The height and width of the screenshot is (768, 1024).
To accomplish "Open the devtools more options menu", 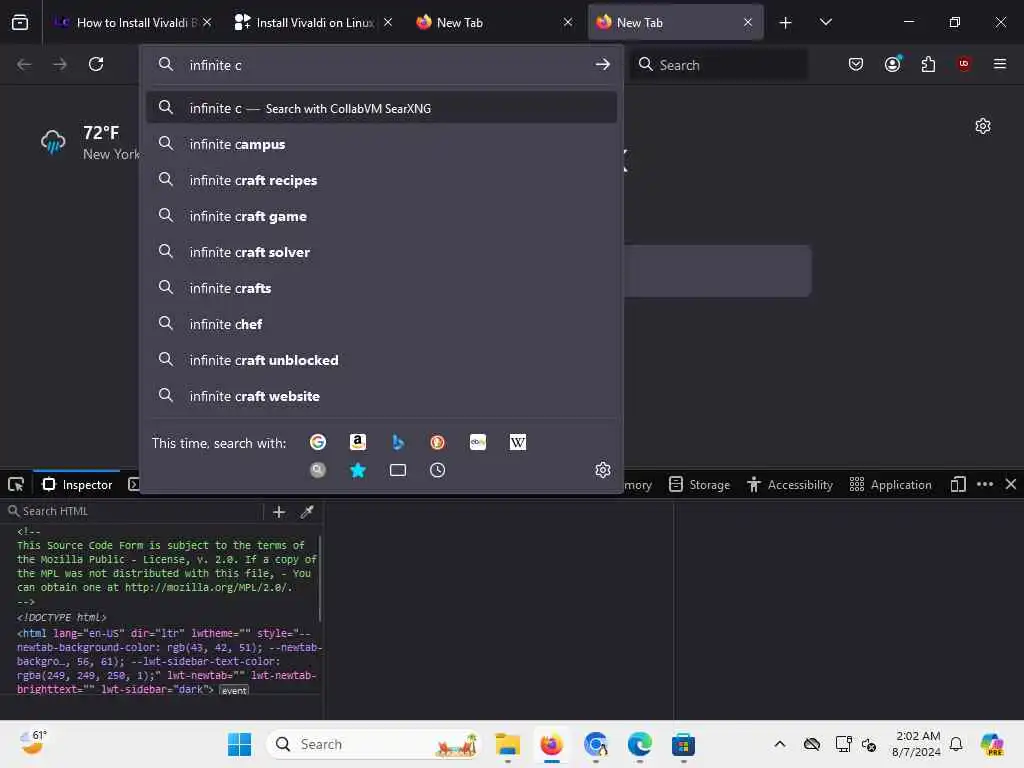I will click(985, 485).
